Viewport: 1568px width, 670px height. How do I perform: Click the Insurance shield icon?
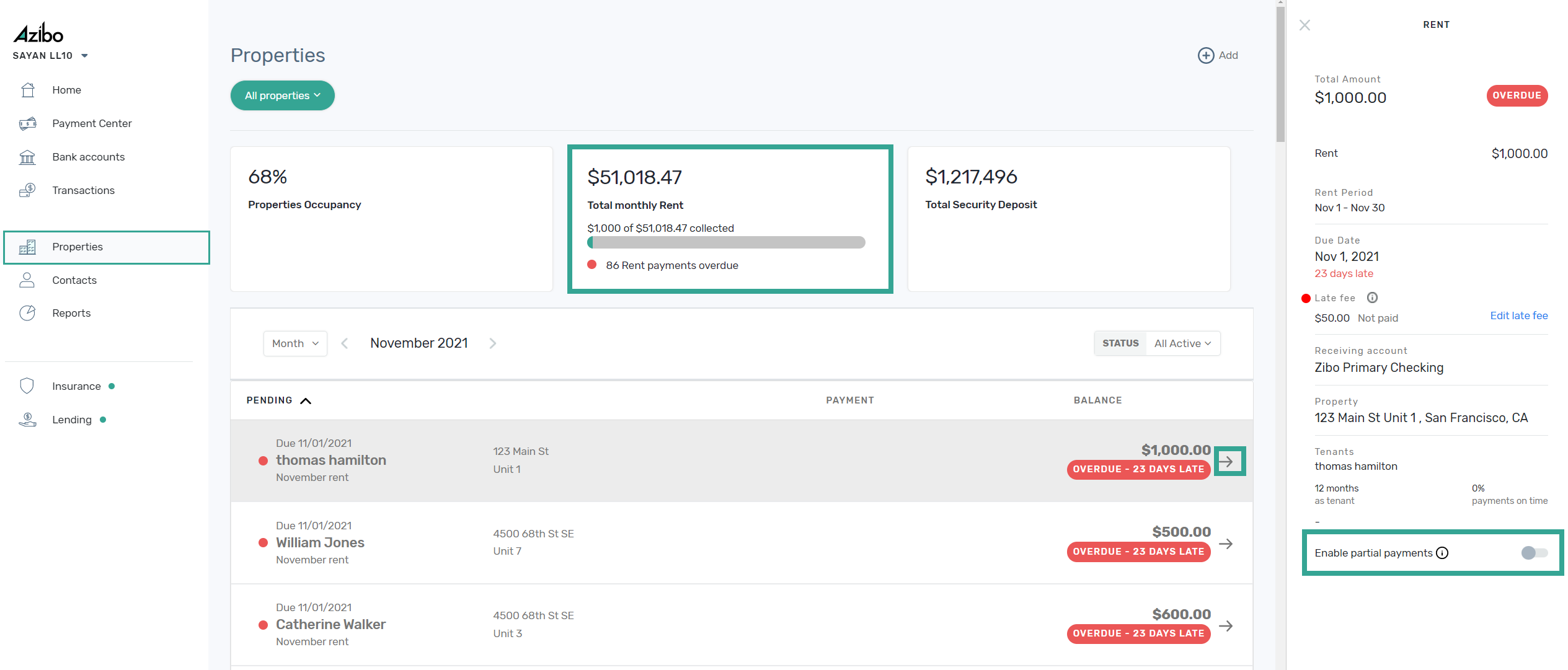(27, 386)
